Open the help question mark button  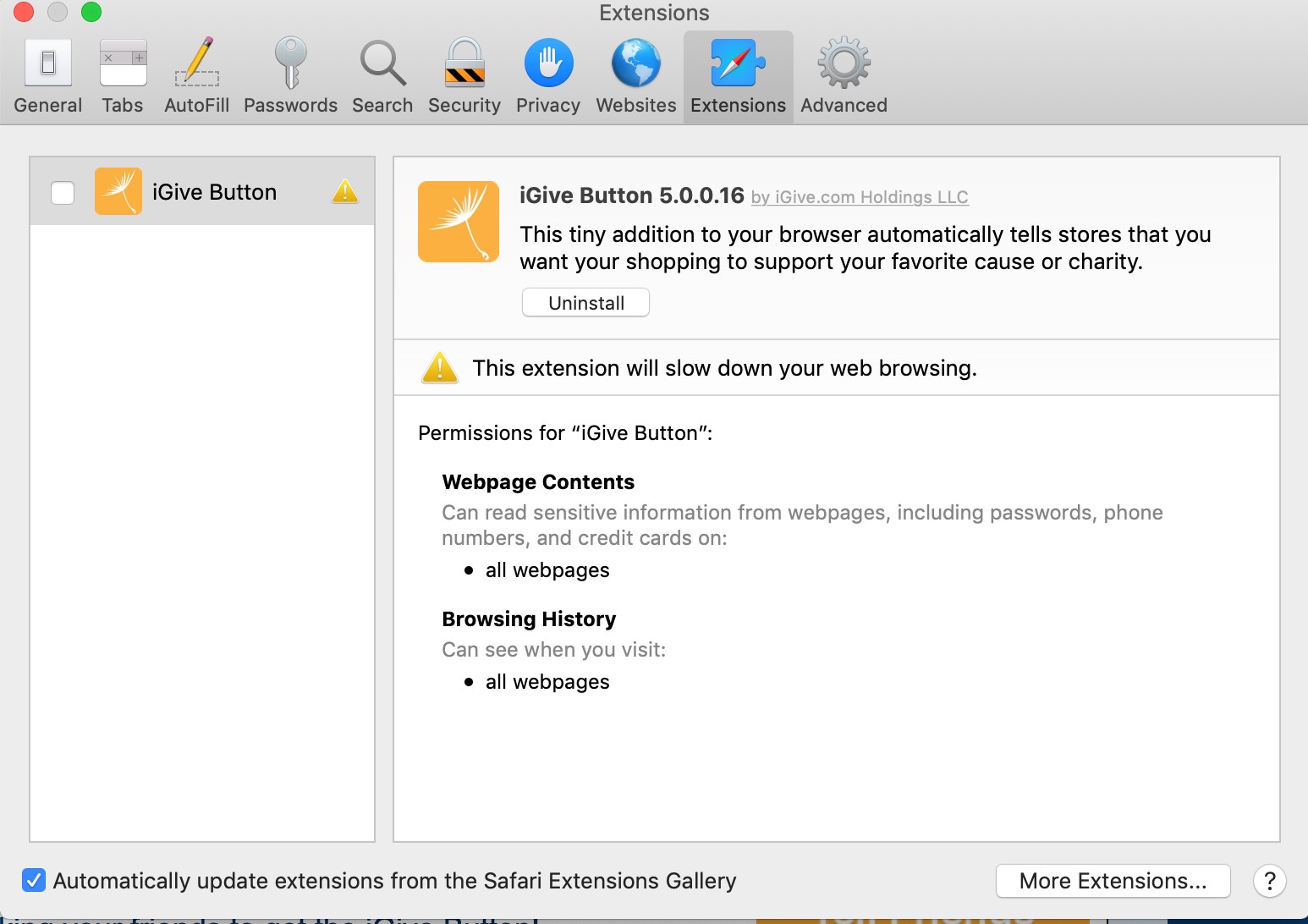1269,881
